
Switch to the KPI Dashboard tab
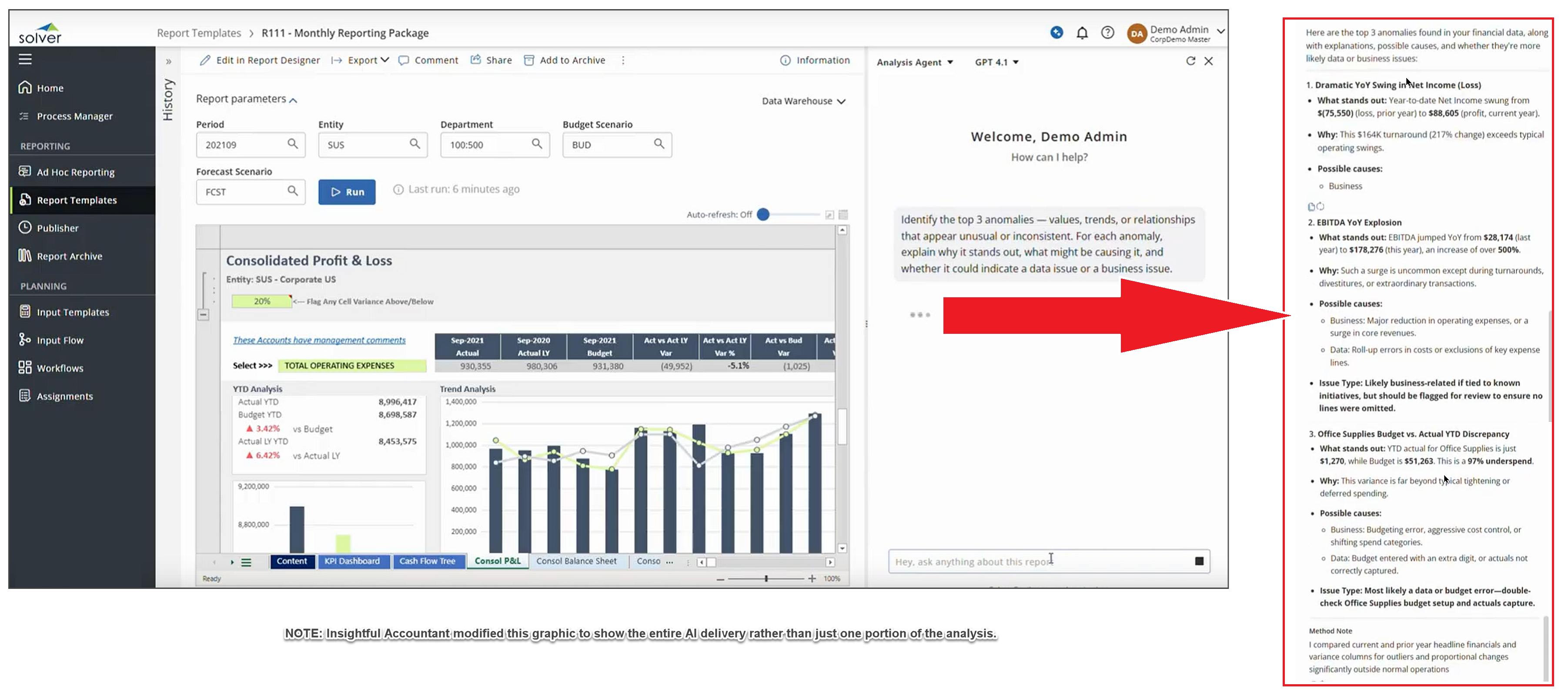click(352, 561)
